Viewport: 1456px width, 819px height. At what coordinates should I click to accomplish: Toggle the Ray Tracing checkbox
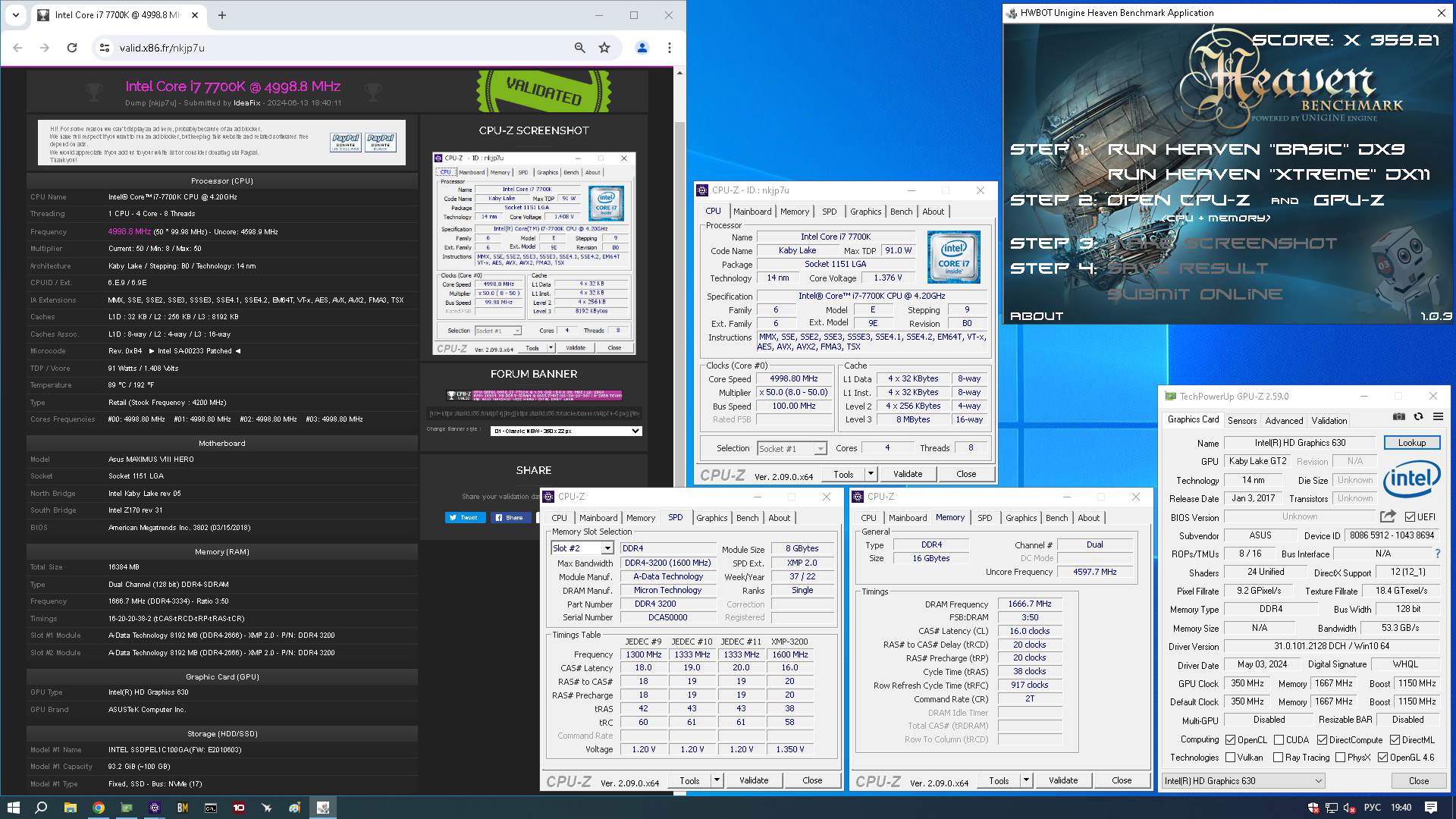pyautogui.click(x=1279, y=757)
